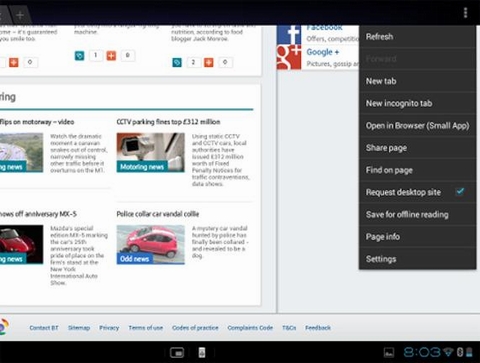Click the share count box showing 2
This screenshot has height=363, width=480.
pos(193,62)
